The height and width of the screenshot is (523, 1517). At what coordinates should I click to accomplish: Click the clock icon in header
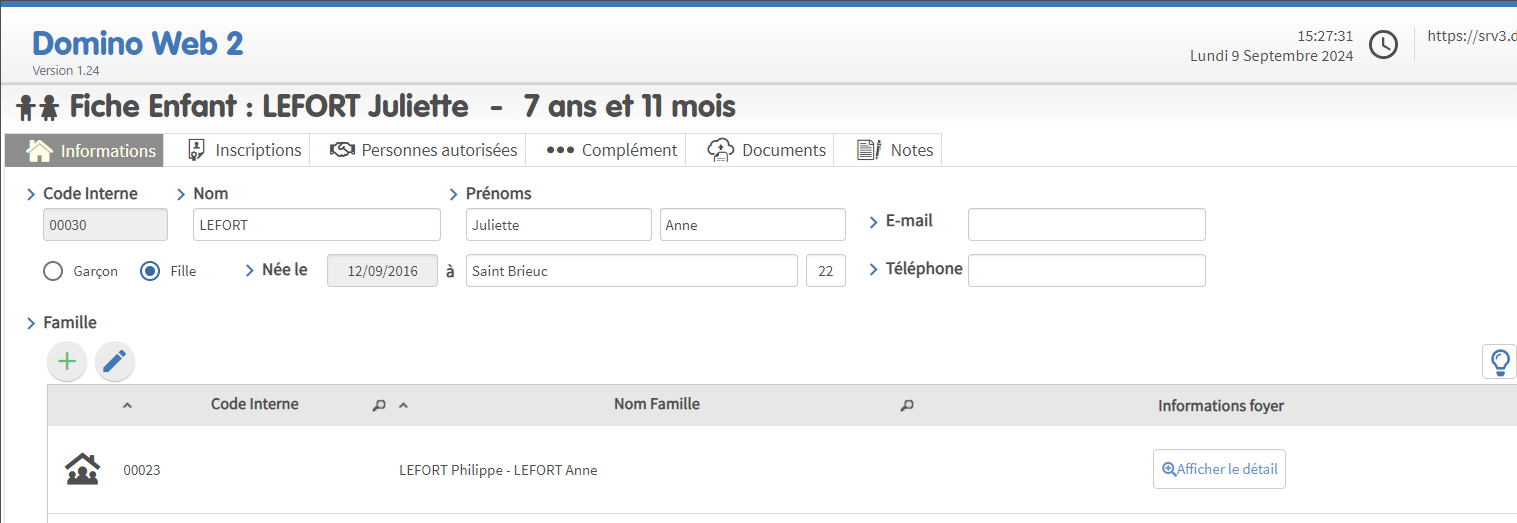tap(1383, 45)
